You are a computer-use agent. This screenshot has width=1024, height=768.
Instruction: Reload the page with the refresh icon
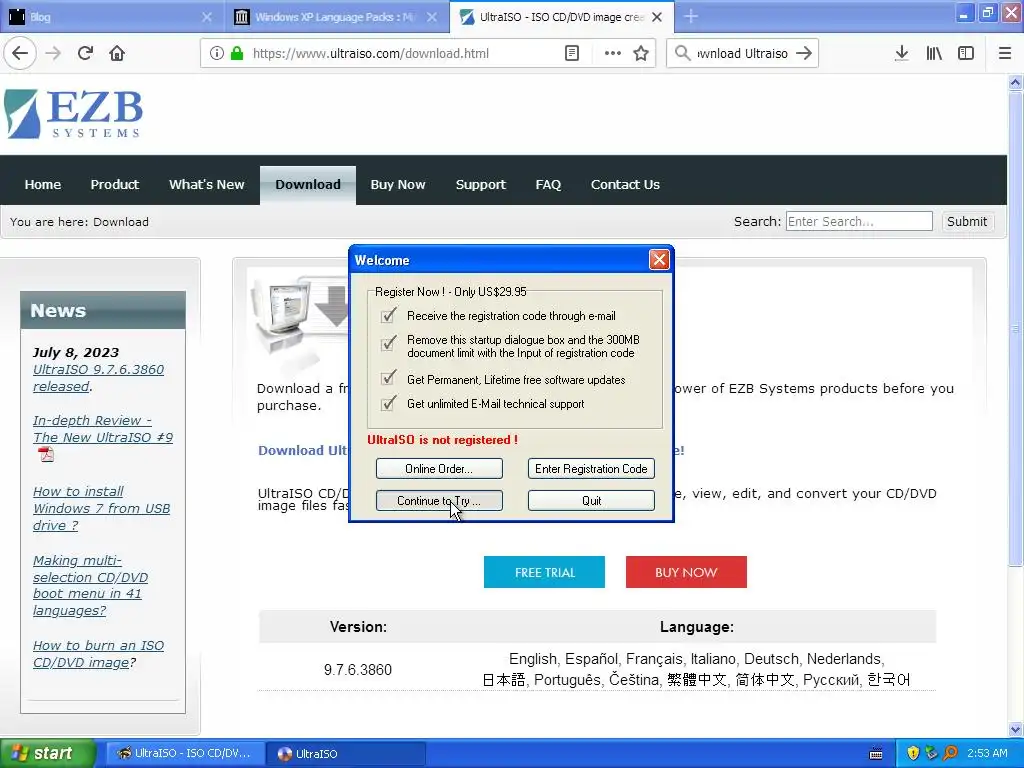point(85,53)
